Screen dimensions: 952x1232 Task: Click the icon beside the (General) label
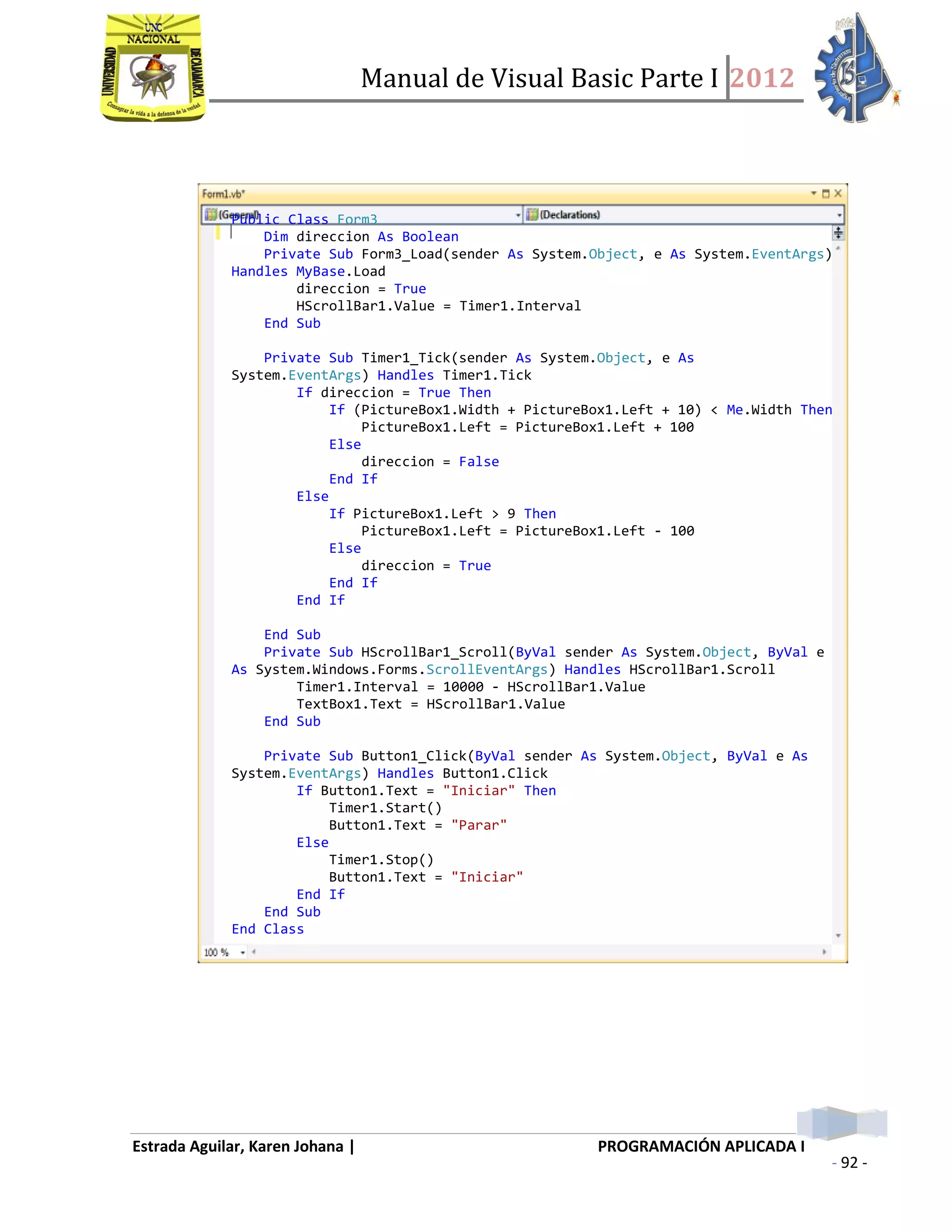[211, 215]
